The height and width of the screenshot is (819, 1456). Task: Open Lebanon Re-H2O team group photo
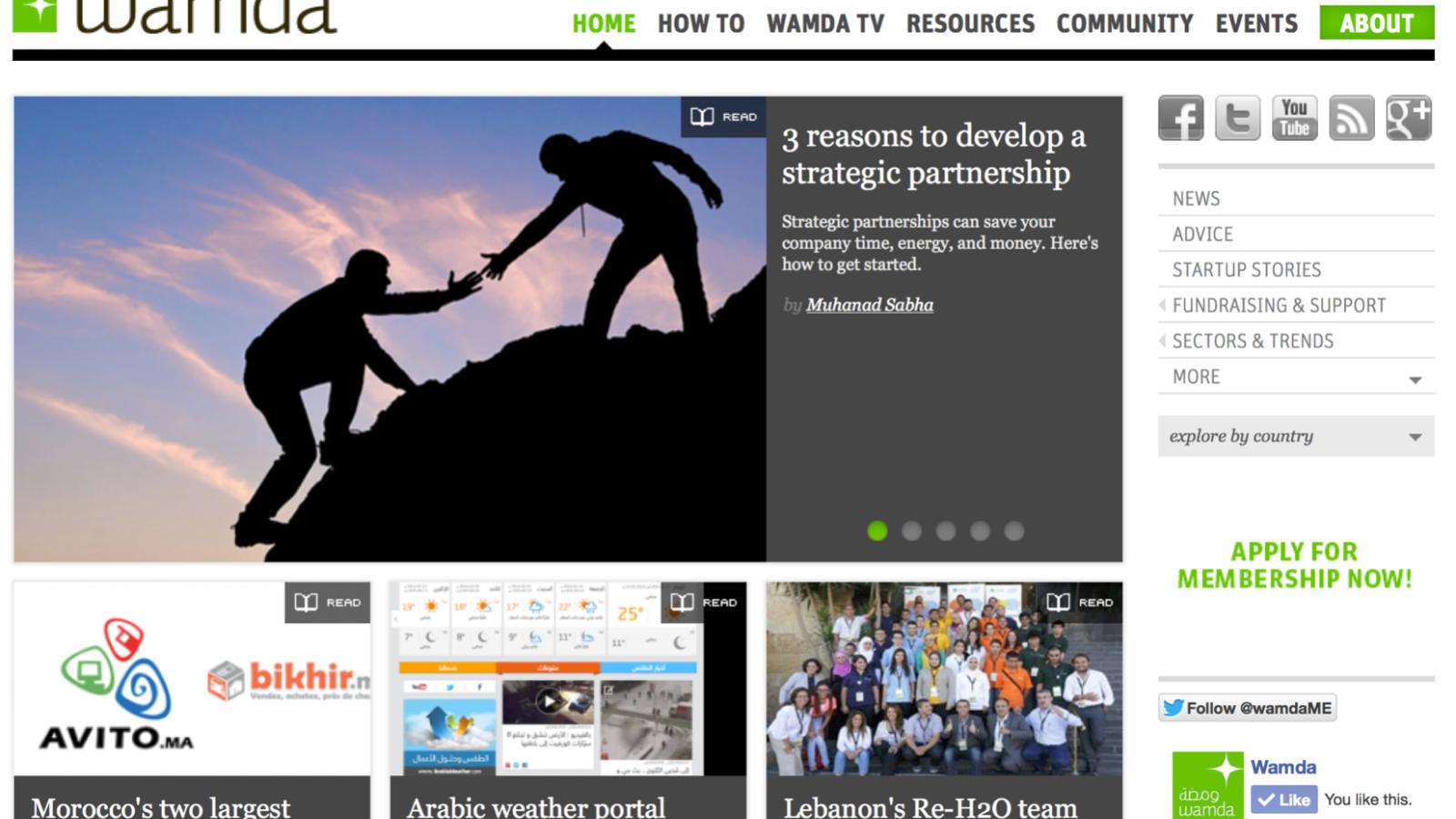pos(944,679)
